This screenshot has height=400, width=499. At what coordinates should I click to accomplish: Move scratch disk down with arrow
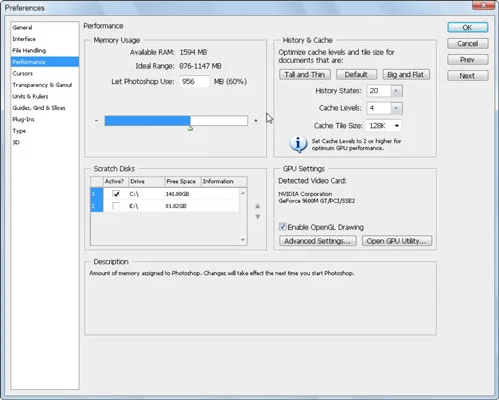(x=258, y=217)
